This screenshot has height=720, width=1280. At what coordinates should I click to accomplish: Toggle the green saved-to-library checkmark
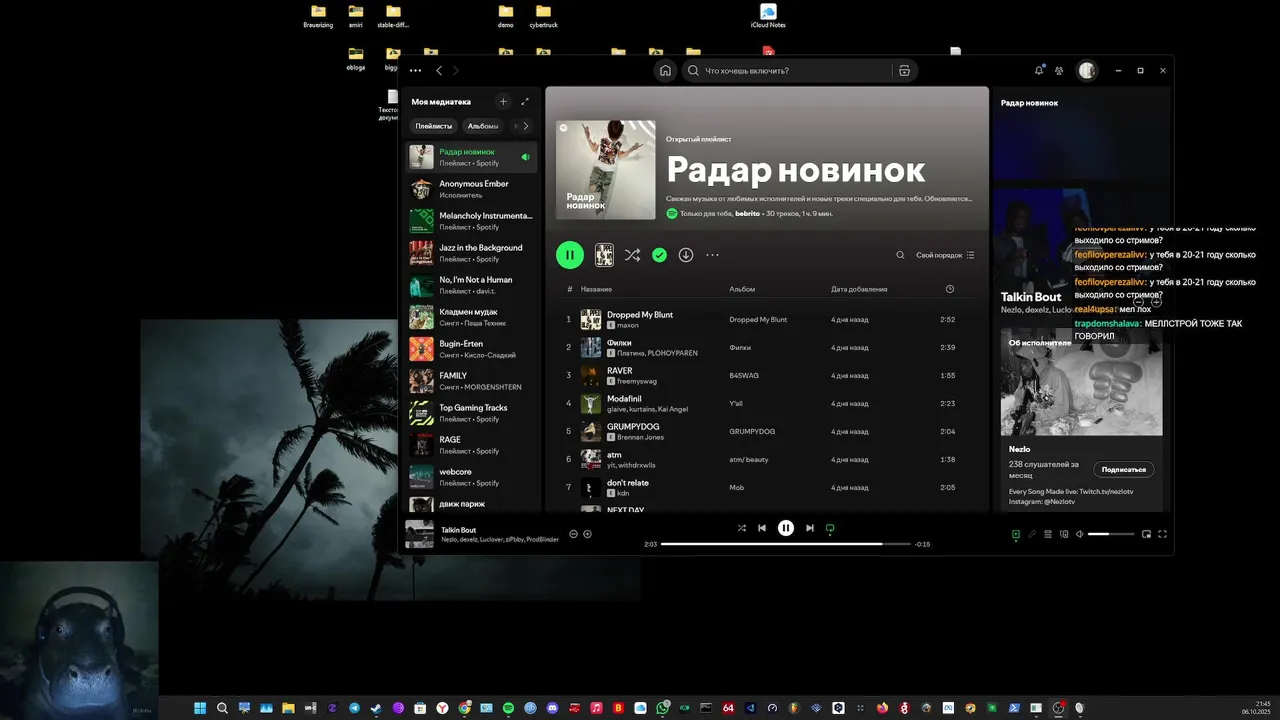coord(659,255)
